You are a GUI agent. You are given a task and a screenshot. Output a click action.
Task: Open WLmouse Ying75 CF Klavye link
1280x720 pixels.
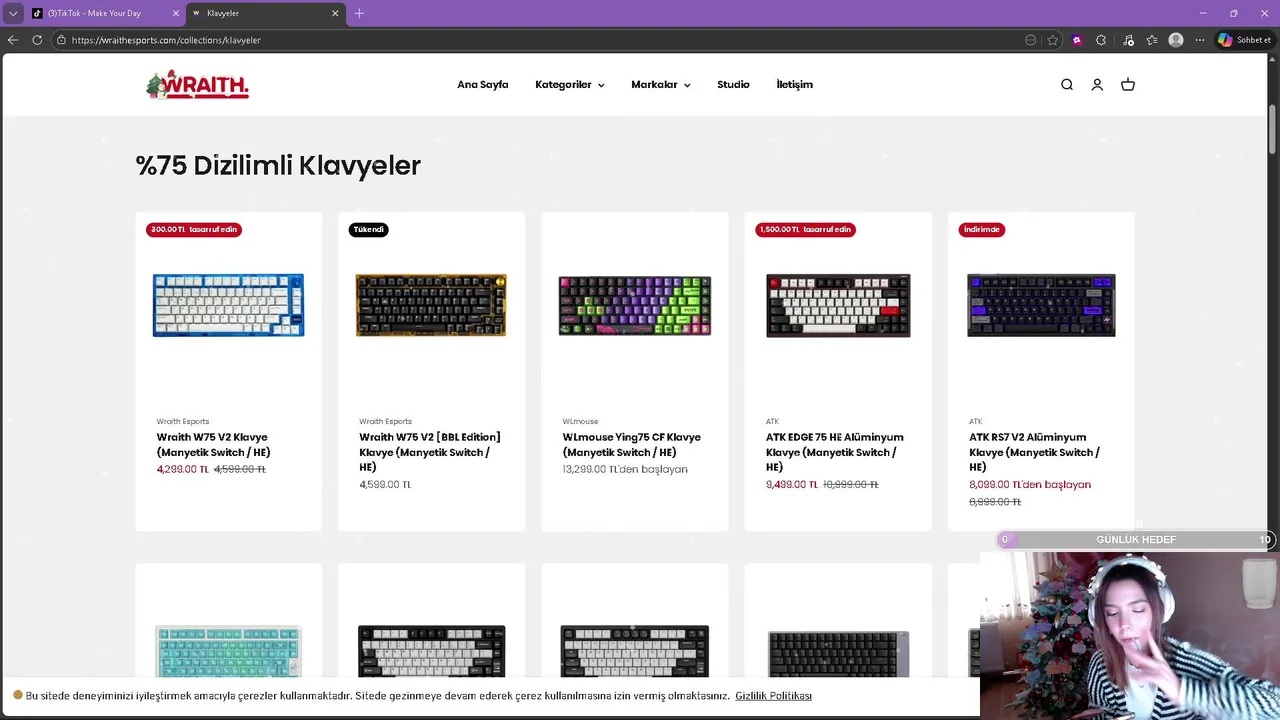point(631,445)
